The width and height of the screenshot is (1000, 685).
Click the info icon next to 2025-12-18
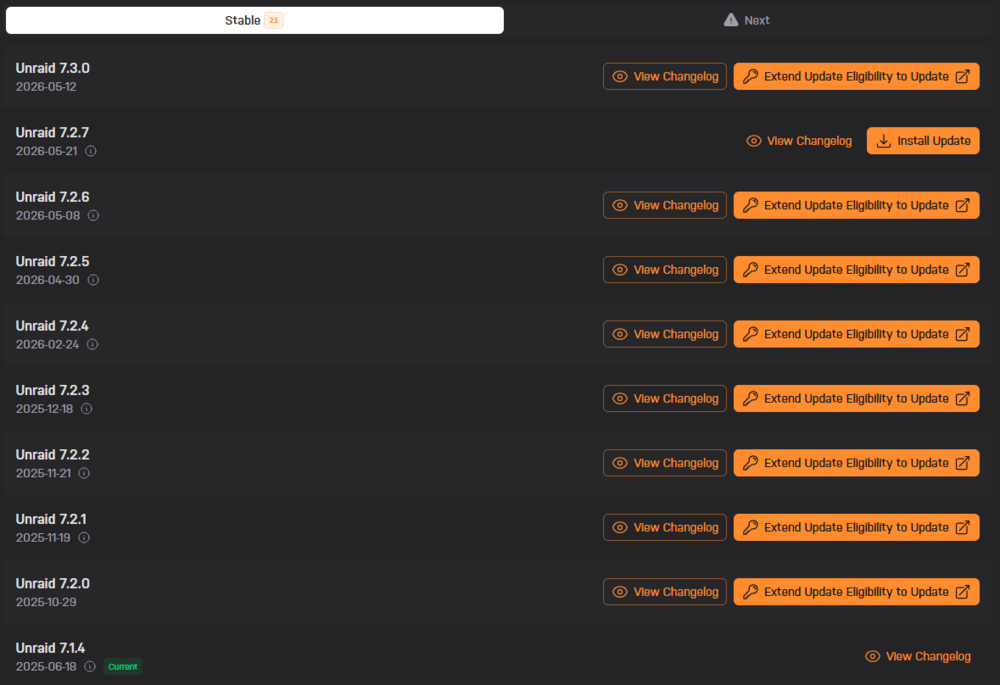87,409
